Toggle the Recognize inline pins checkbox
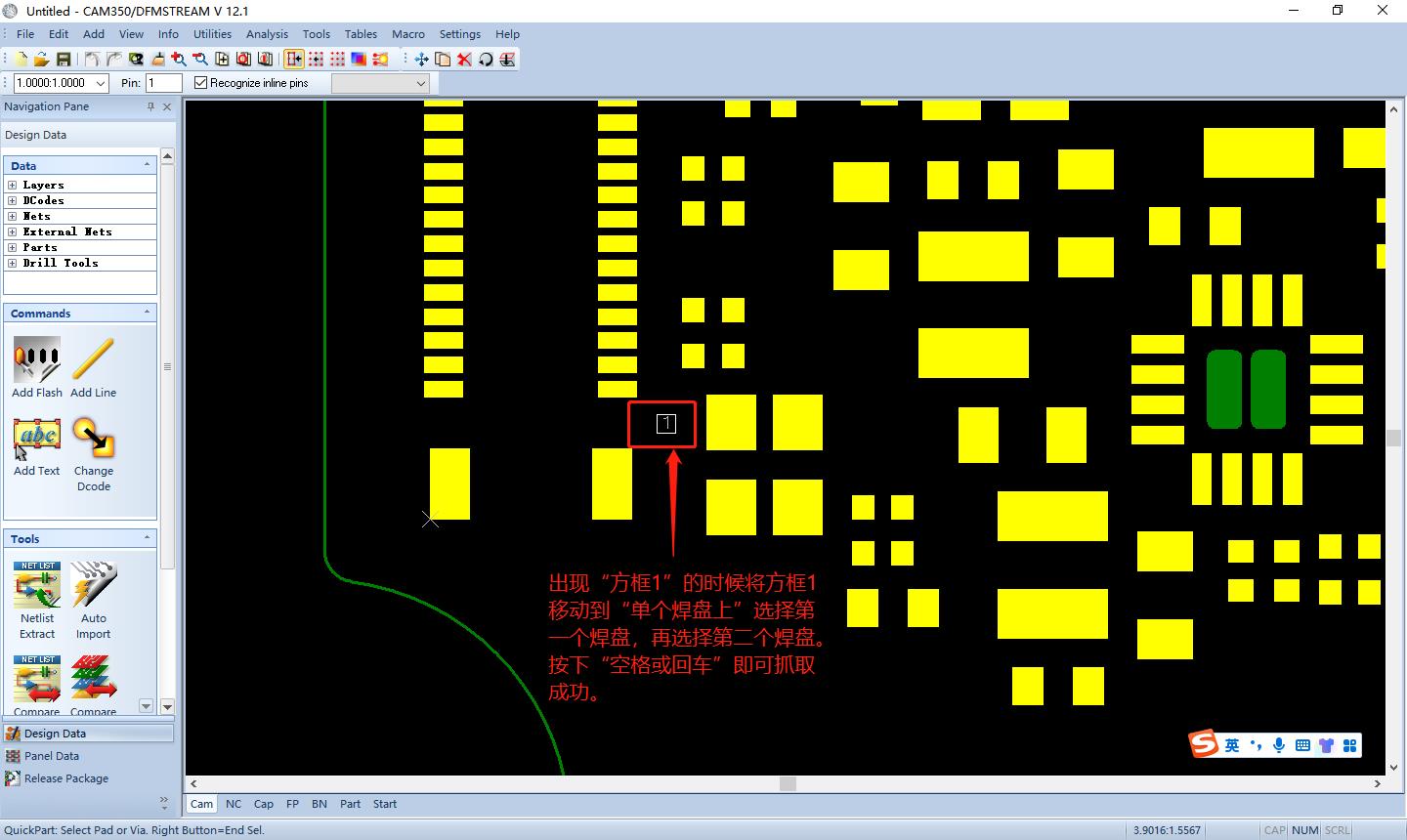This screenshot has width=1407, height=840. pos(200,82)
